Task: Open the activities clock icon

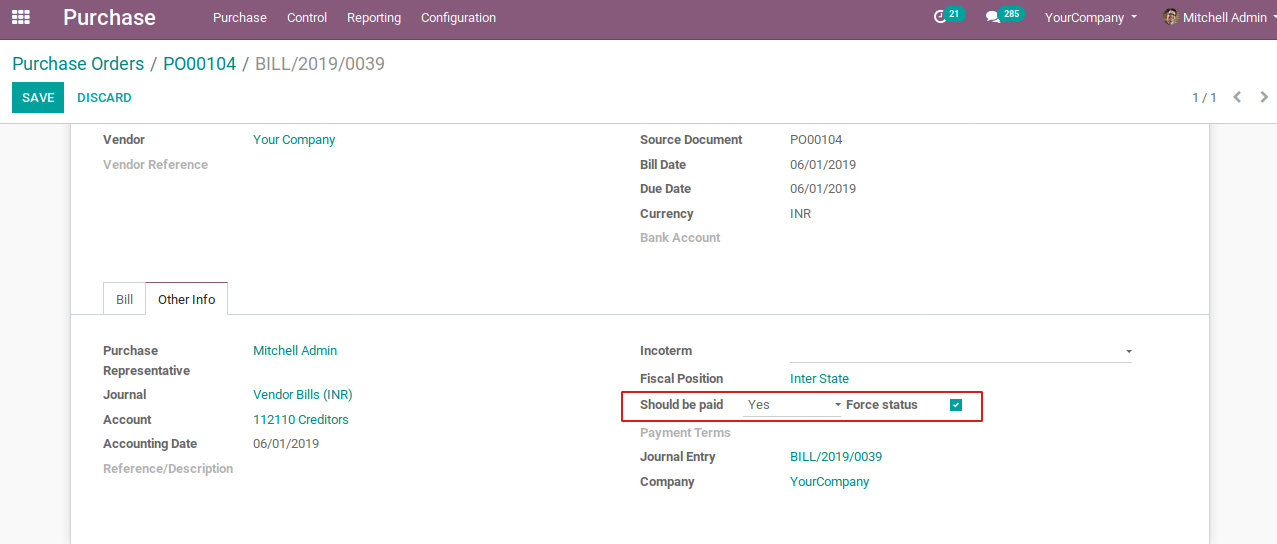Action: tap(940, 17)
